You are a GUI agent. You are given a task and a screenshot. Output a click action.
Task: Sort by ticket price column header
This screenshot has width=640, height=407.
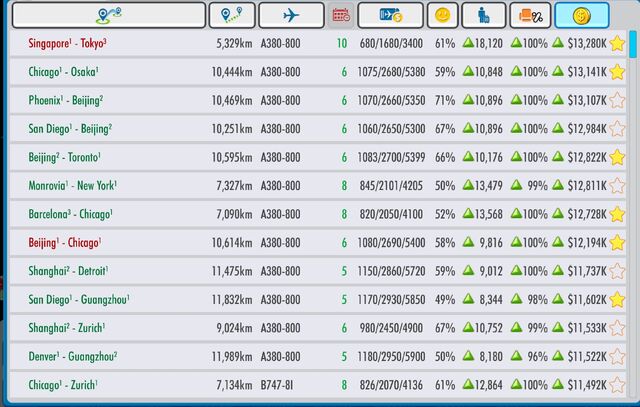tap(390, 16)
